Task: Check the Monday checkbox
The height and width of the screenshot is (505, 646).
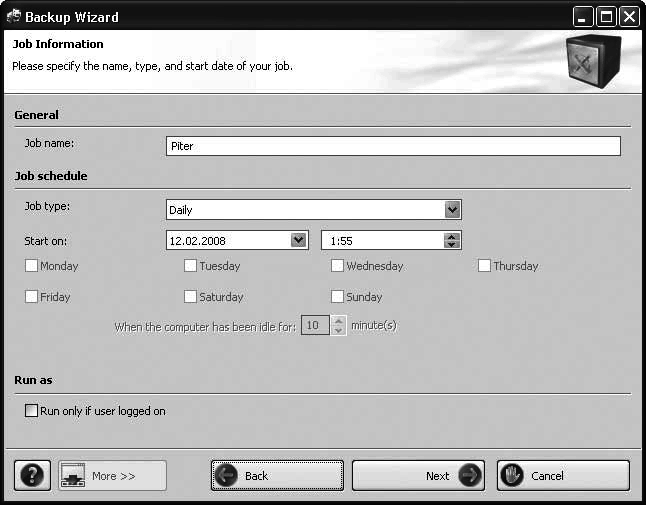Action: tap(32, 266)
